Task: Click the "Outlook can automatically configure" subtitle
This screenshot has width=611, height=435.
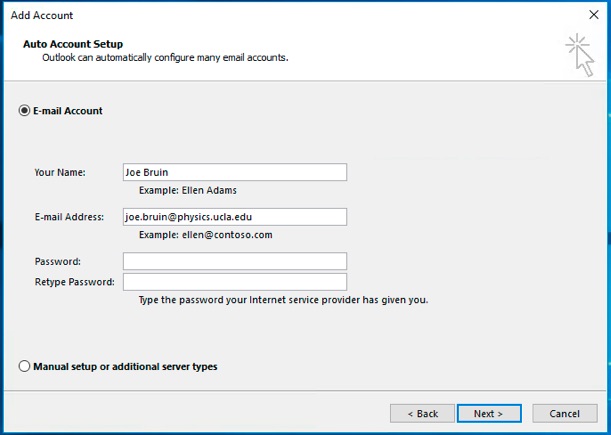Action: point(165,58)
